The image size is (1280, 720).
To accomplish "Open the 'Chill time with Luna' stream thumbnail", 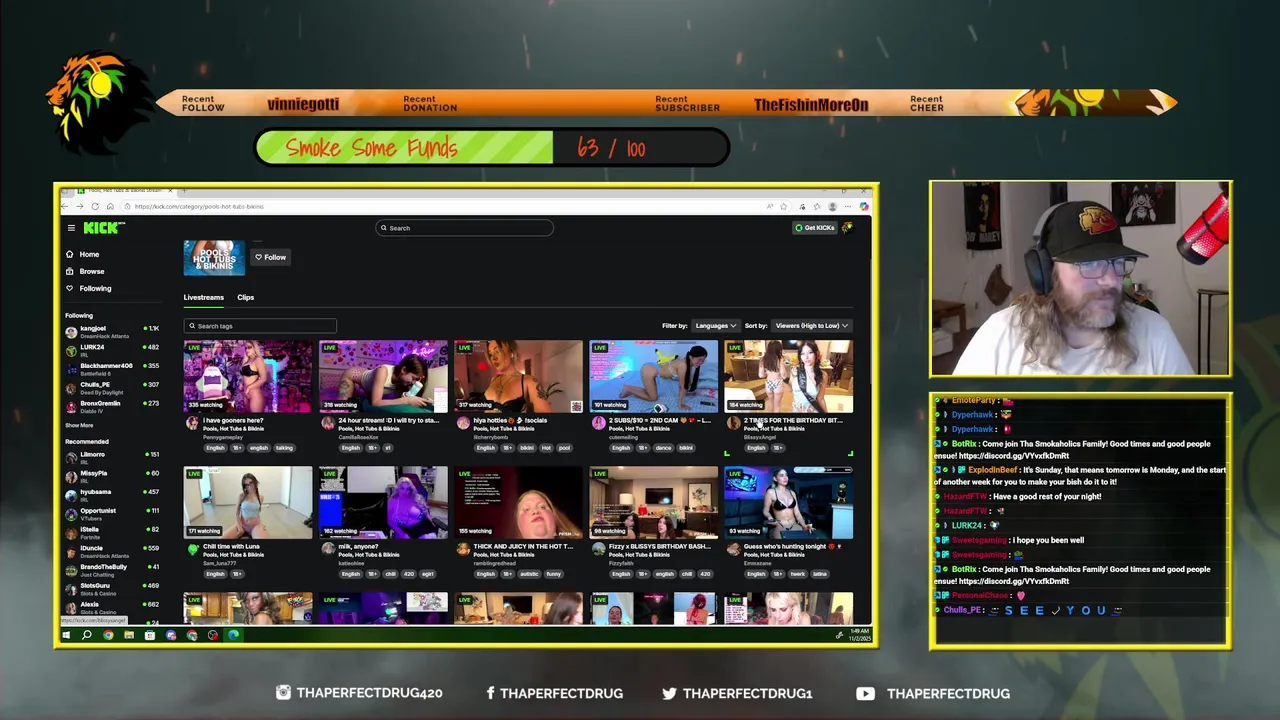I will (248, 502).
